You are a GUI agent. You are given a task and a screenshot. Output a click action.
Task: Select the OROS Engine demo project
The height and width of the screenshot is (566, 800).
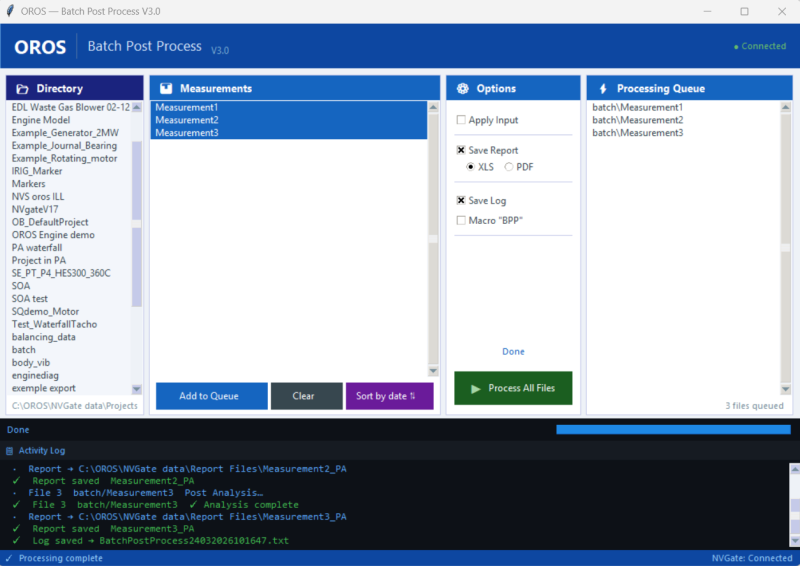pos(53,235)
